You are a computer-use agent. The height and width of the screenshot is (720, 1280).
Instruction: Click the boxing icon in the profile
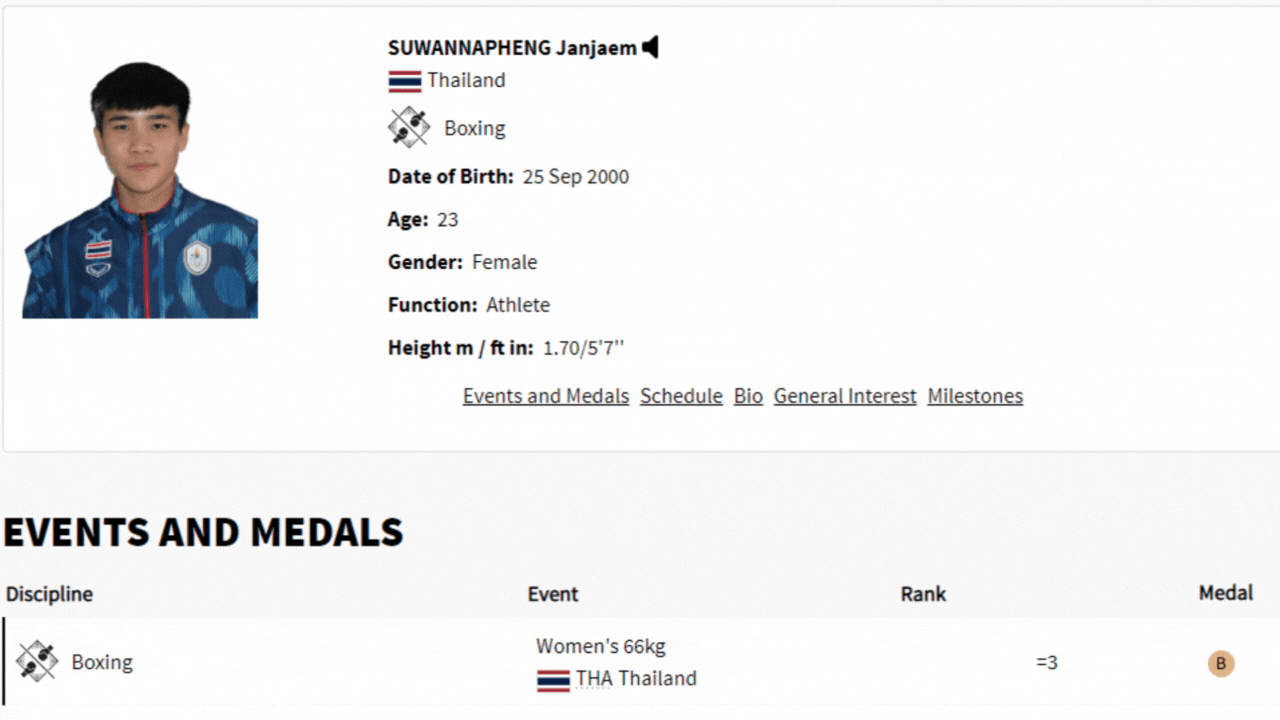(408, 128)
